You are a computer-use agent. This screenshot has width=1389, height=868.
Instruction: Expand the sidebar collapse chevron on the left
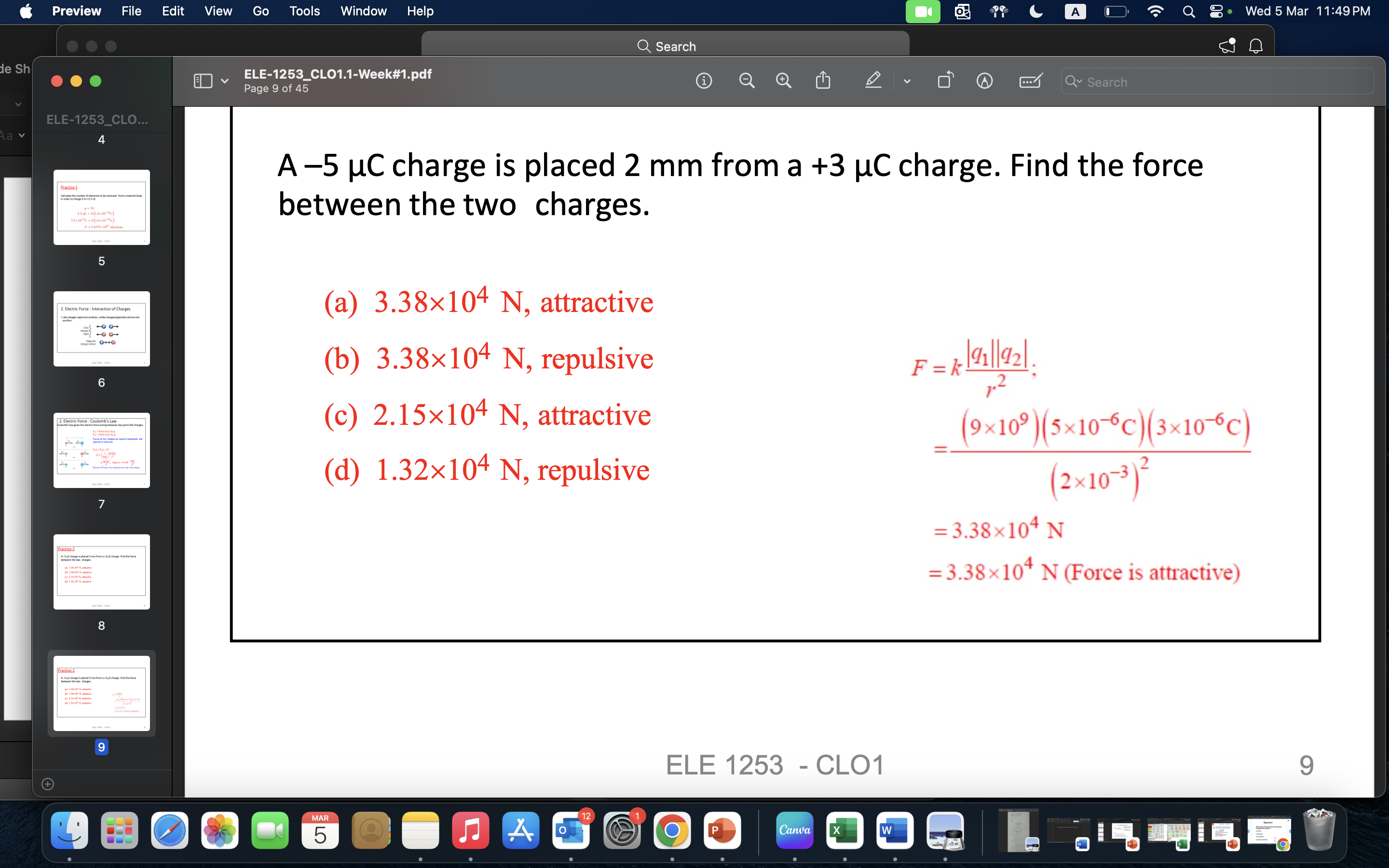click(x=18, y=104)
